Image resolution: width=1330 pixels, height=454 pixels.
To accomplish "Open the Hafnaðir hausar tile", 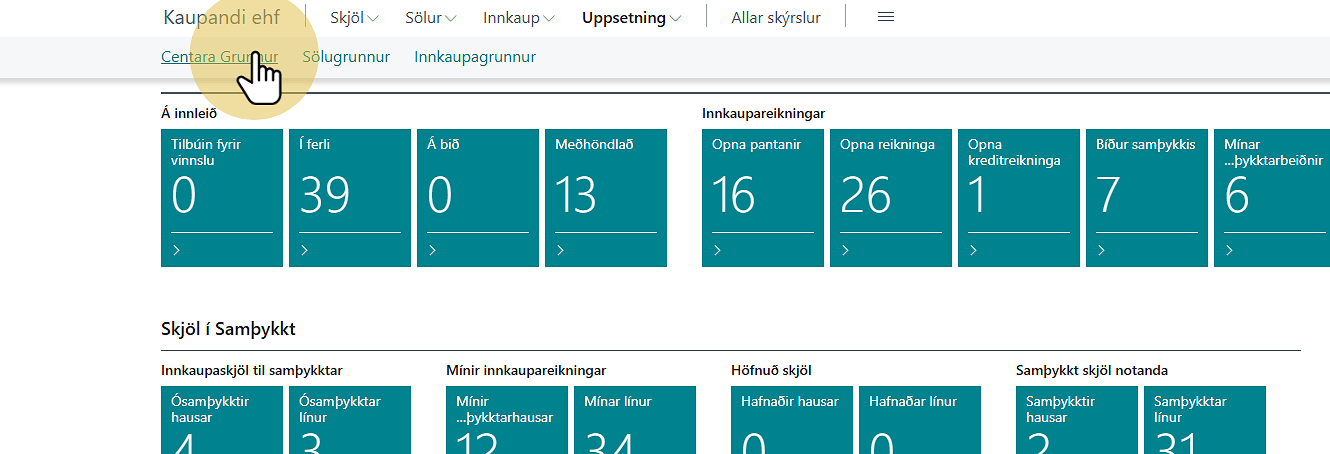I will tap(792, 420).
